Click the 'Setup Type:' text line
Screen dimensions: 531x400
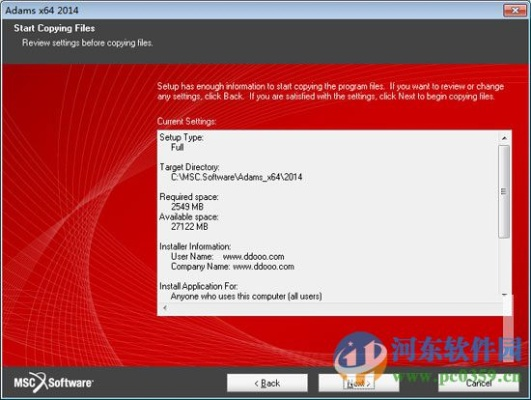point(181,138)
